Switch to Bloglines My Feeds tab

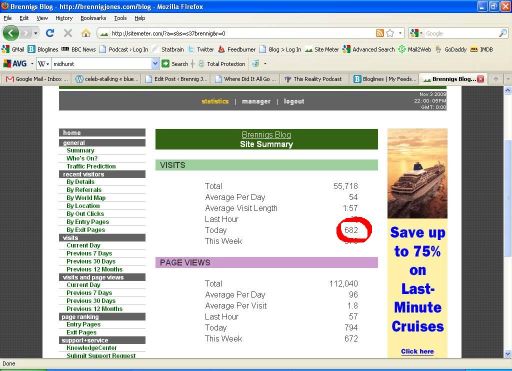click(384, 79)
